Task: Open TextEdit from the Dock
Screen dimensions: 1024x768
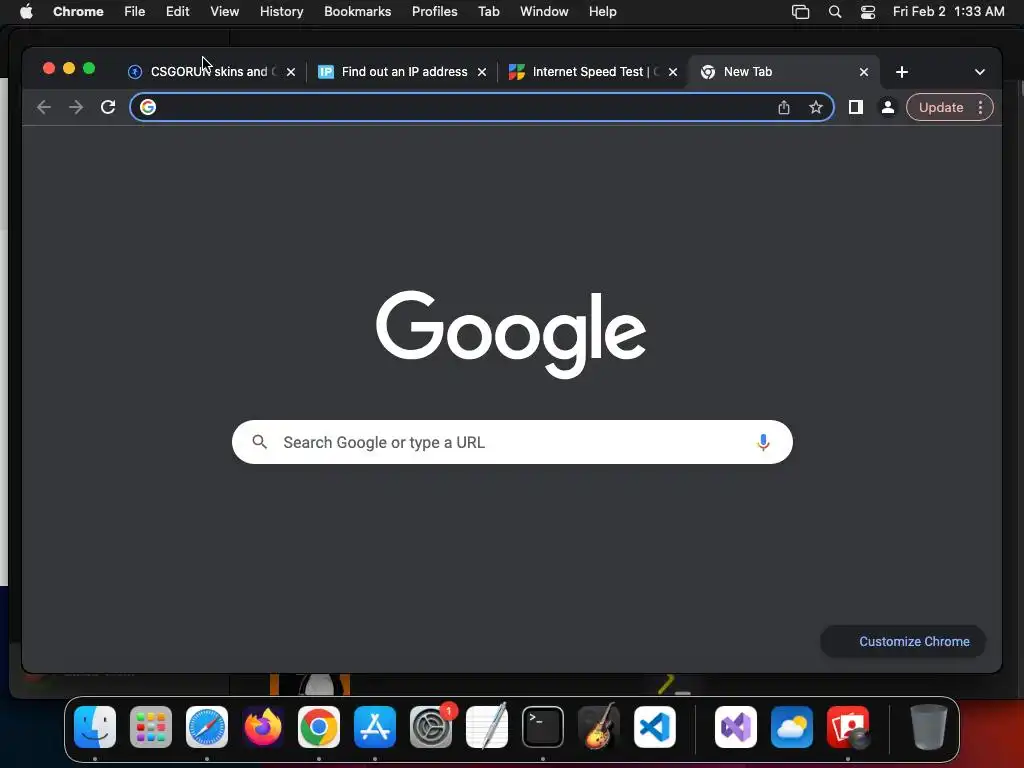Action: [x=487, y=727]
